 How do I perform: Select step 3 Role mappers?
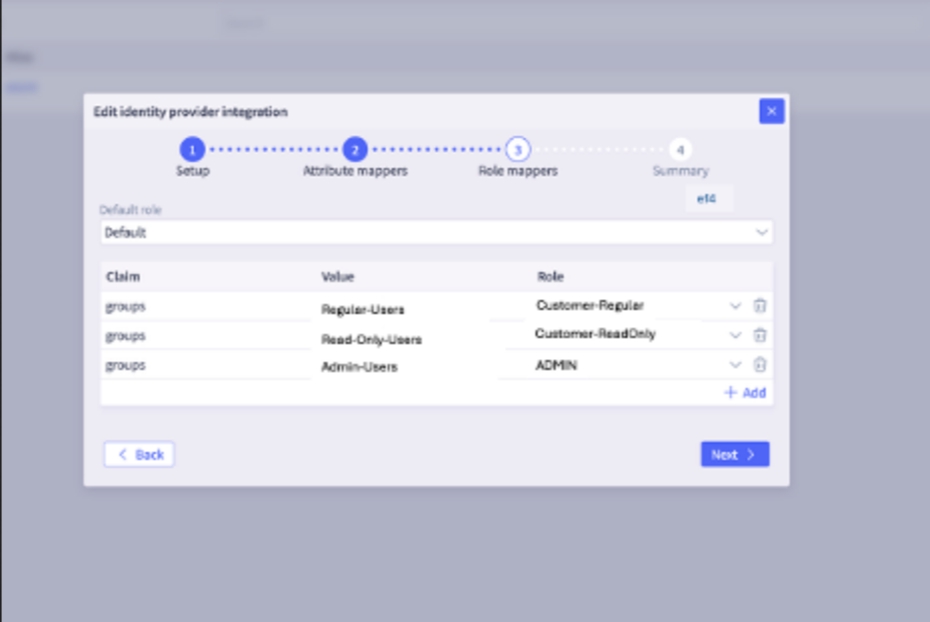tap(517, 150)
